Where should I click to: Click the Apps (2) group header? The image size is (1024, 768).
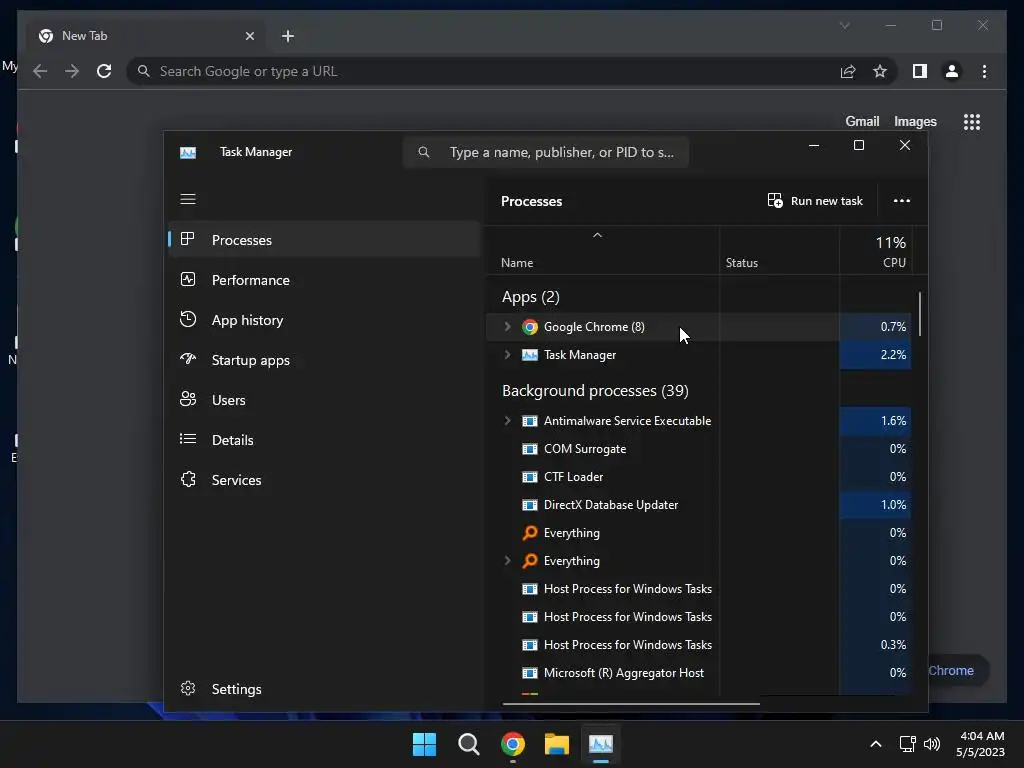[x=530, y=297]
